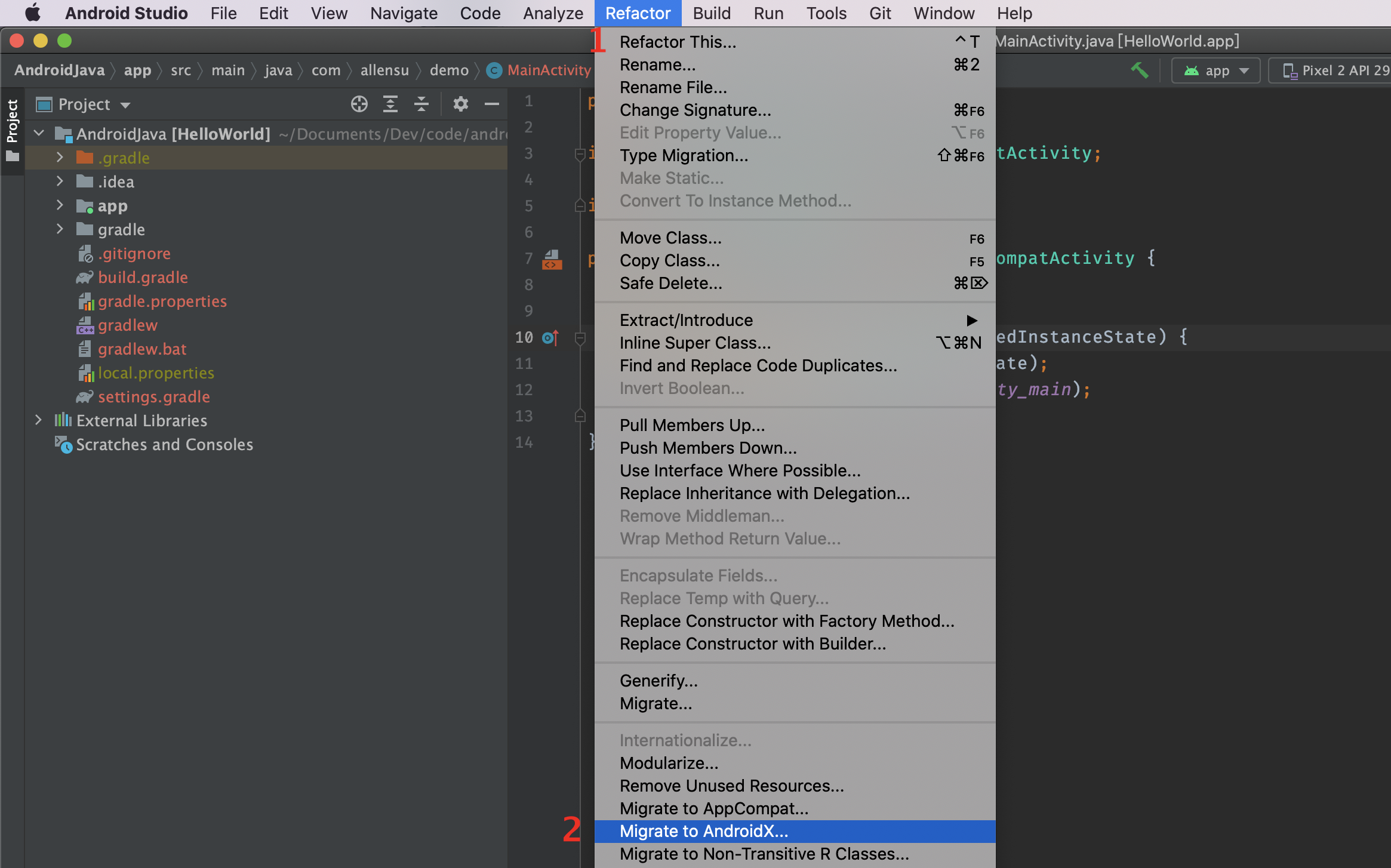Expand External Libraries node

pyautogui.click(x=39, y=420)
